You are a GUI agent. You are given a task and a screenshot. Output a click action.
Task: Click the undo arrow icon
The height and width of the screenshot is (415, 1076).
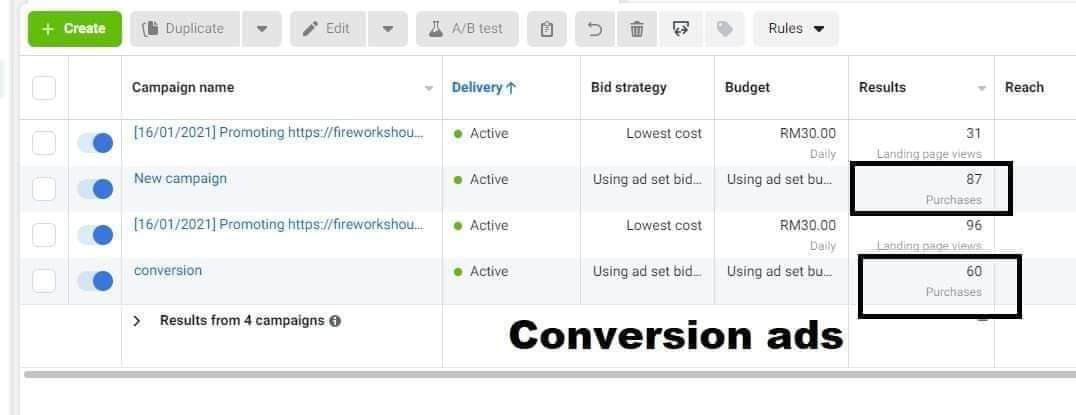coord(595,29)
